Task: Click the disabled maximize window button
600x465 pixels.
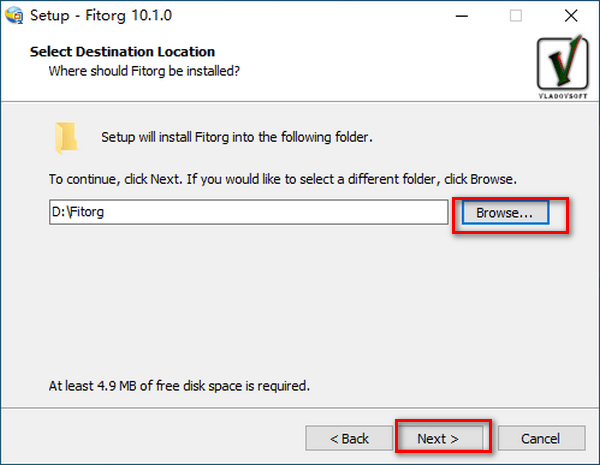Action: click(x=516, y=16)
